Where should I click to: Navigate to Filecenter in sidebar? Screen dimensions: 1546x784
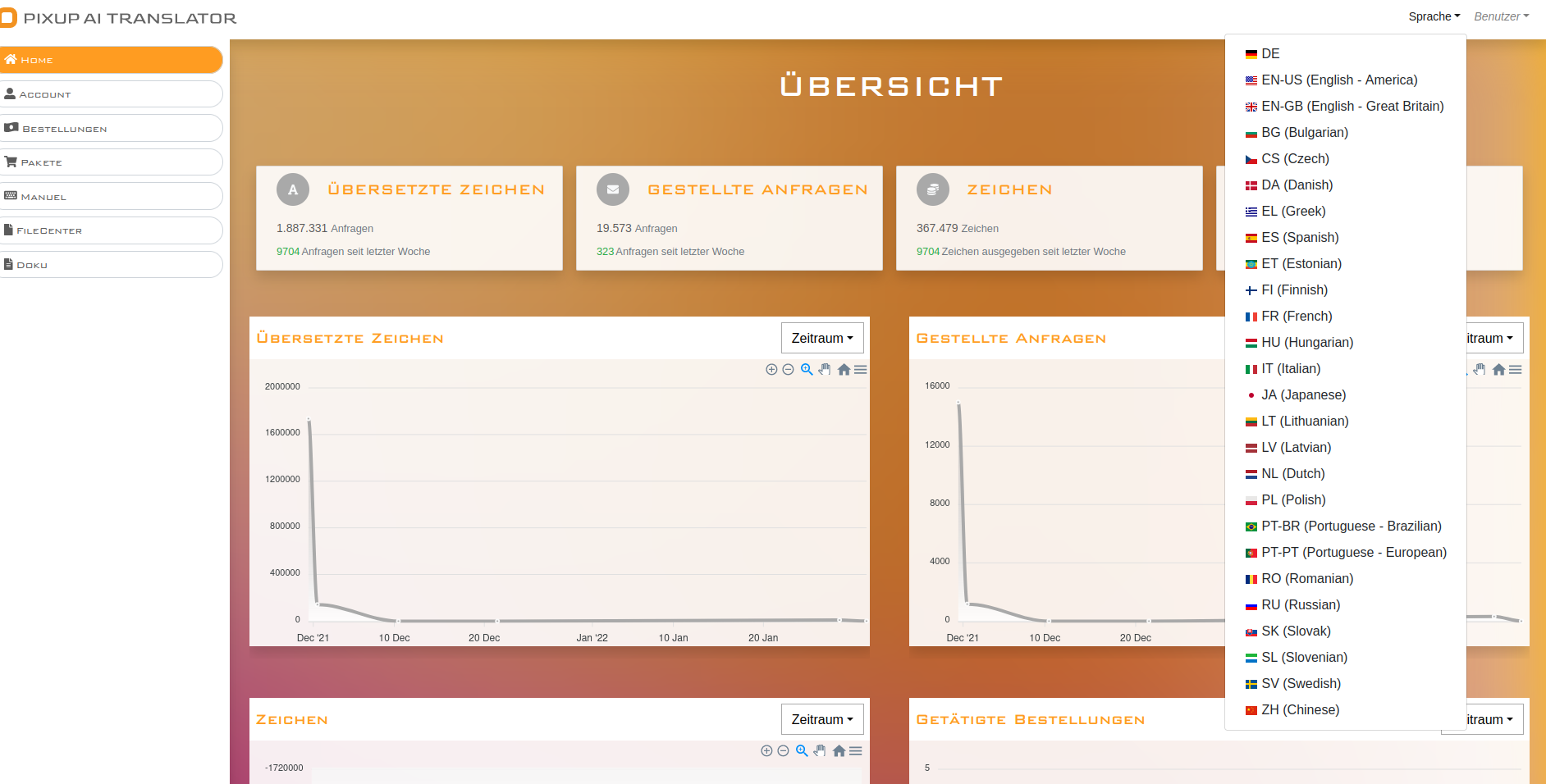(111, 230)
